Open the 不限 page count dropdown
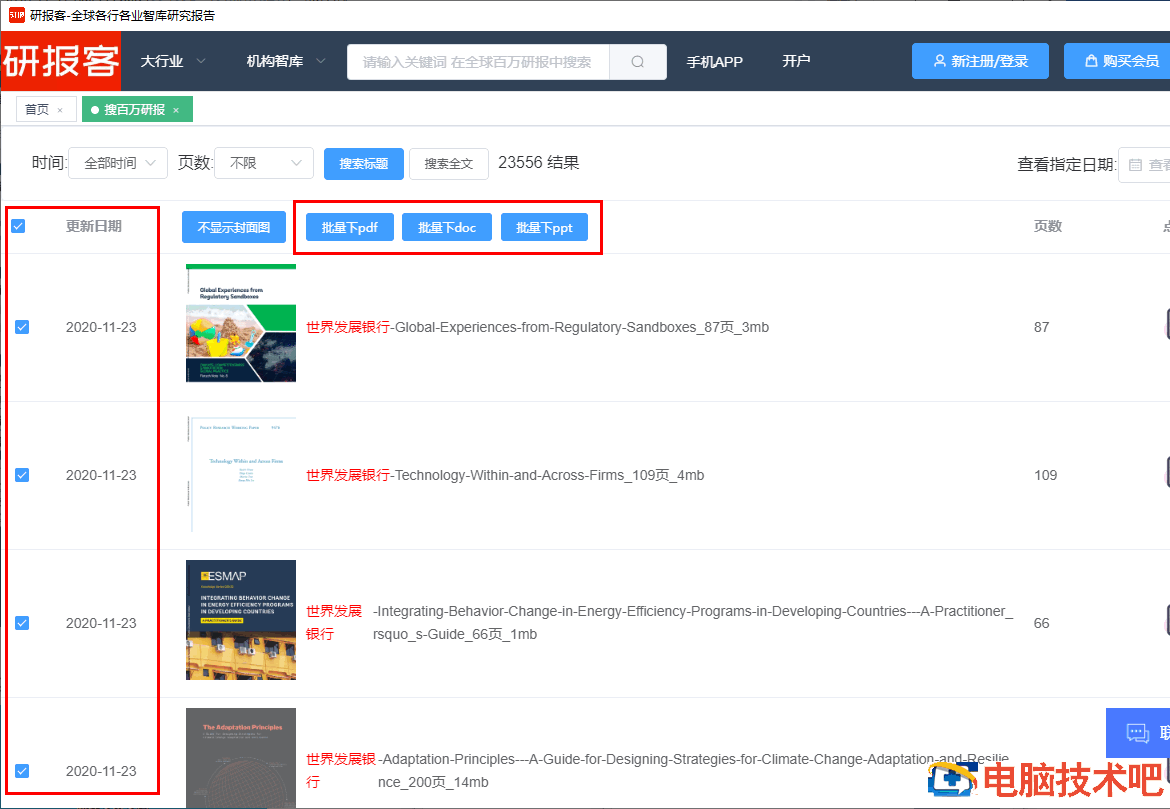Screen dimensions: 1170x809 [x=264, y=163]
